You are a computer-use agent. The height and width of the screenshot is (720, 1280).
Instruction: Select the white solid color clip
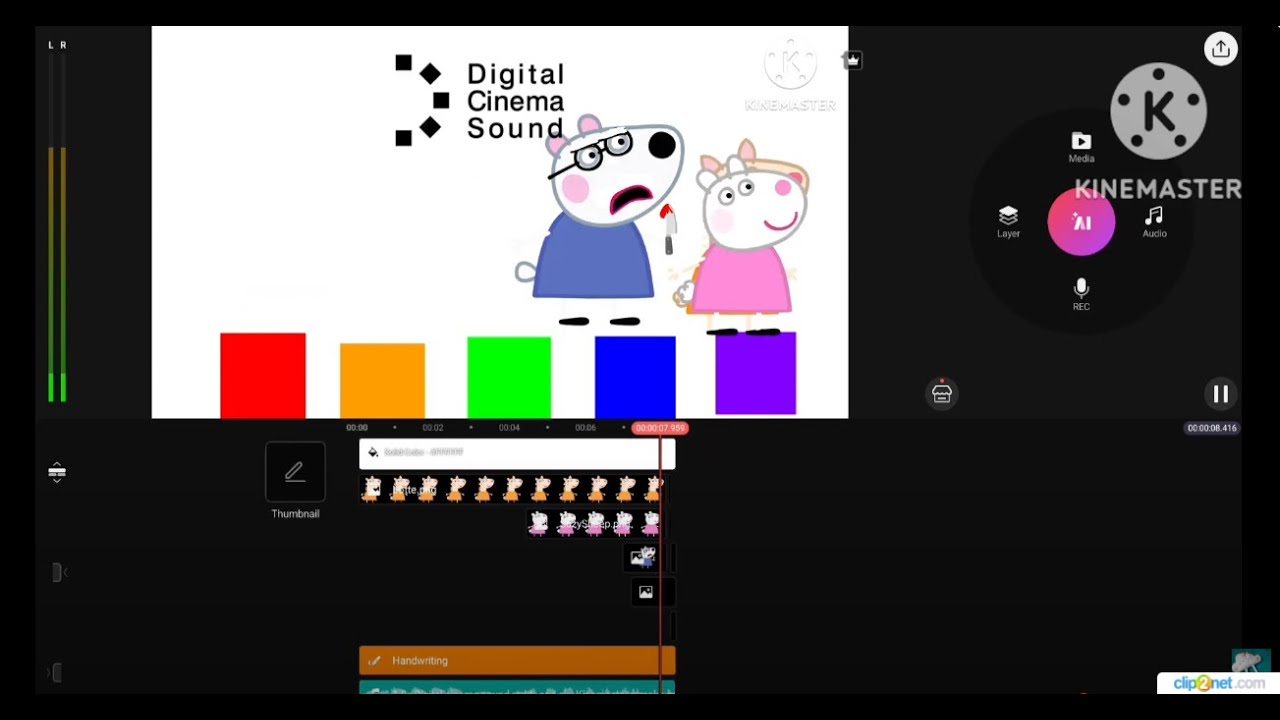pos(517,453)
